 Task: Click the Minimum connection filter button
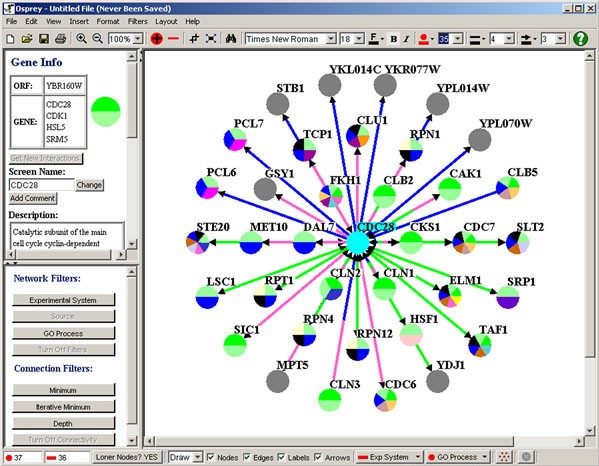(x=63, y=390)
